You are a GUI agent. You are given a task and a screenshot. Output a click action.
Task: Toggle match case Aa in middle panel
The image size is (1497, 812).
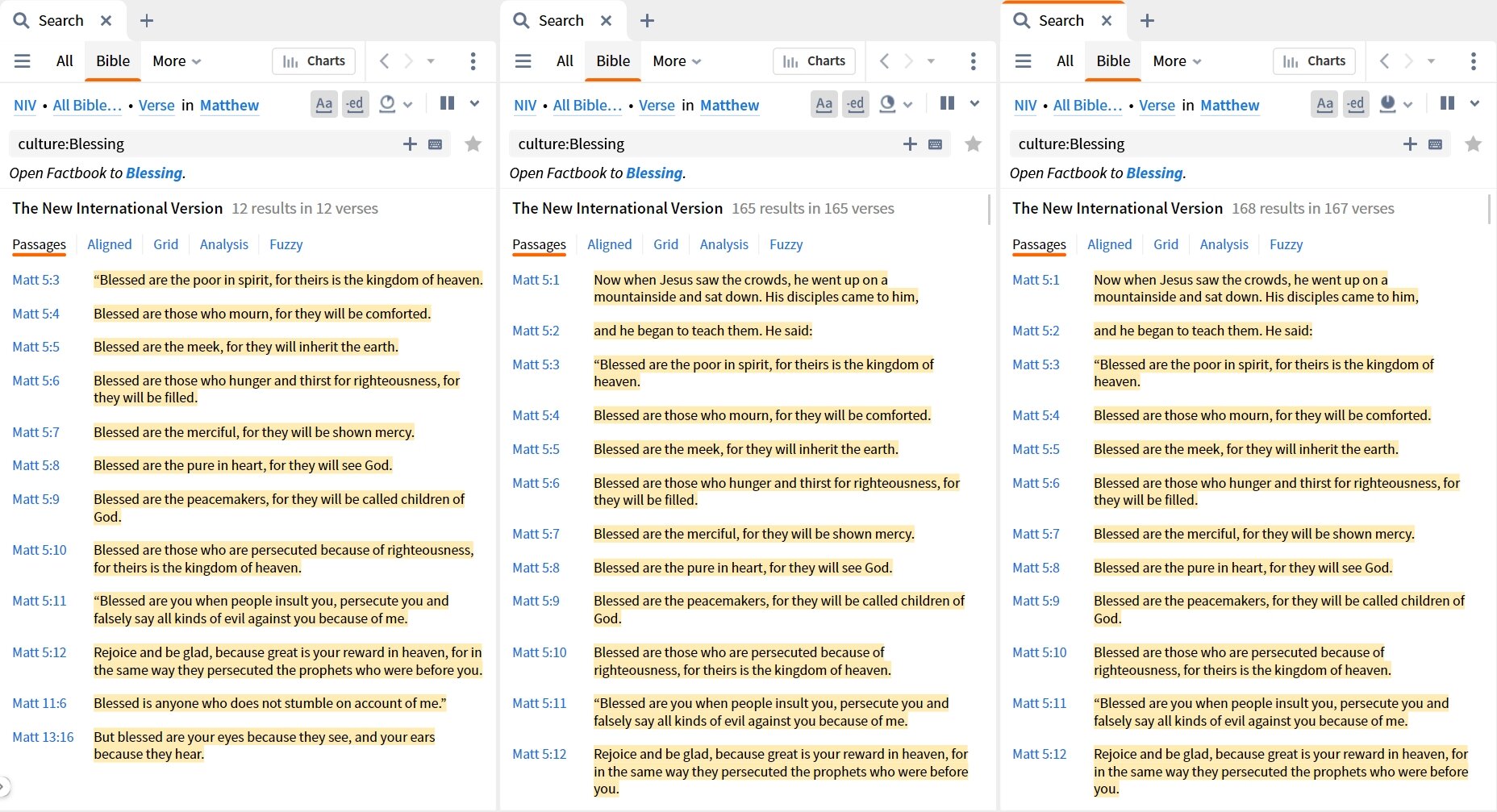point(824,104)
